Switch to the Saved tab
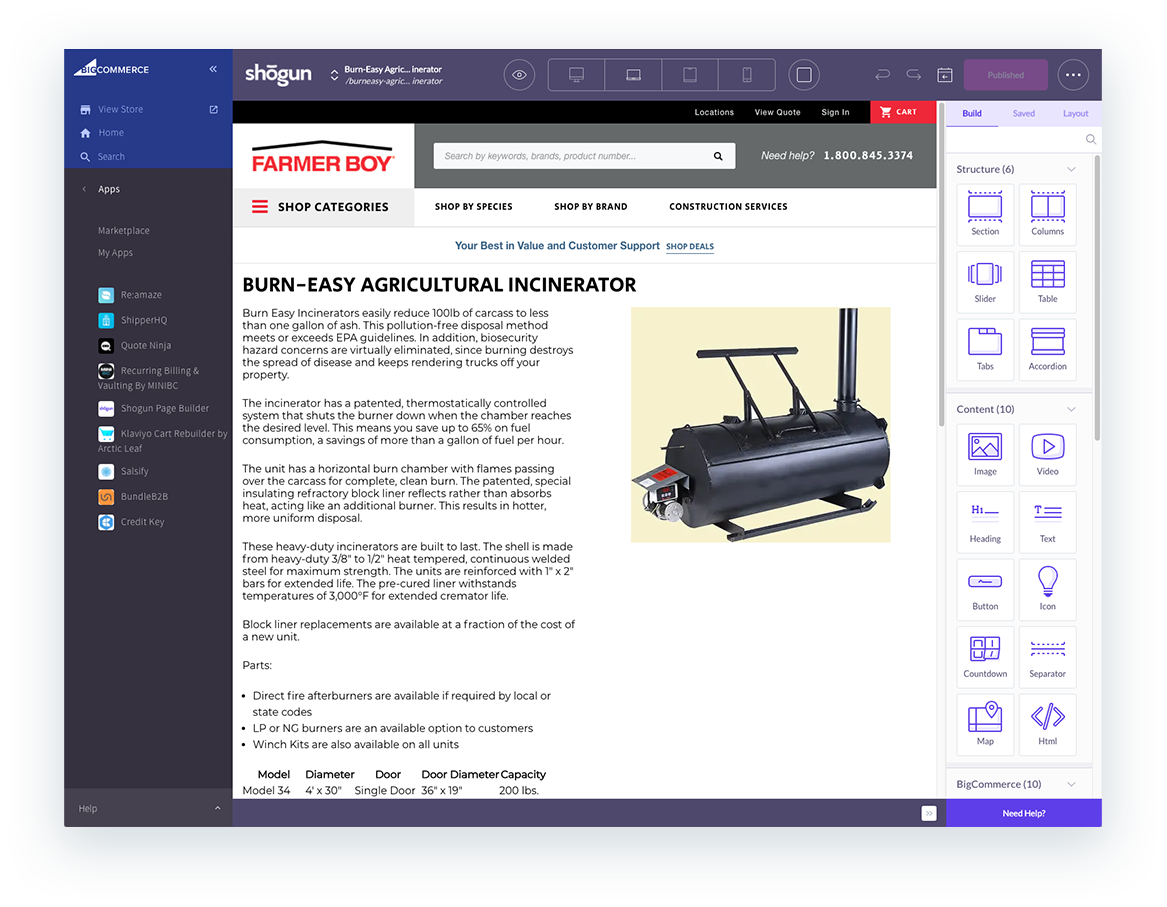 (1023, 113)
